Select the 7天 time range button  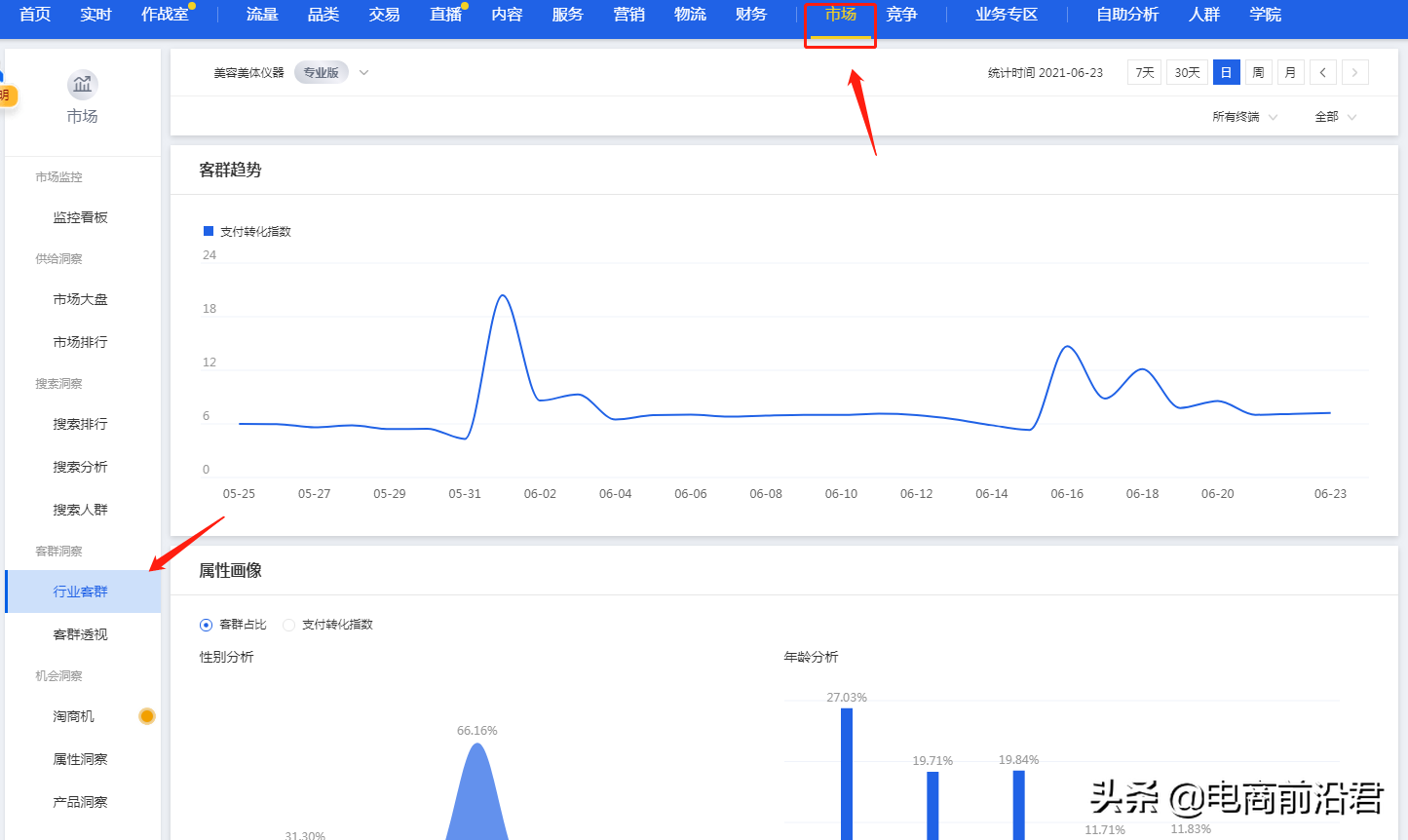[1144, 73]
